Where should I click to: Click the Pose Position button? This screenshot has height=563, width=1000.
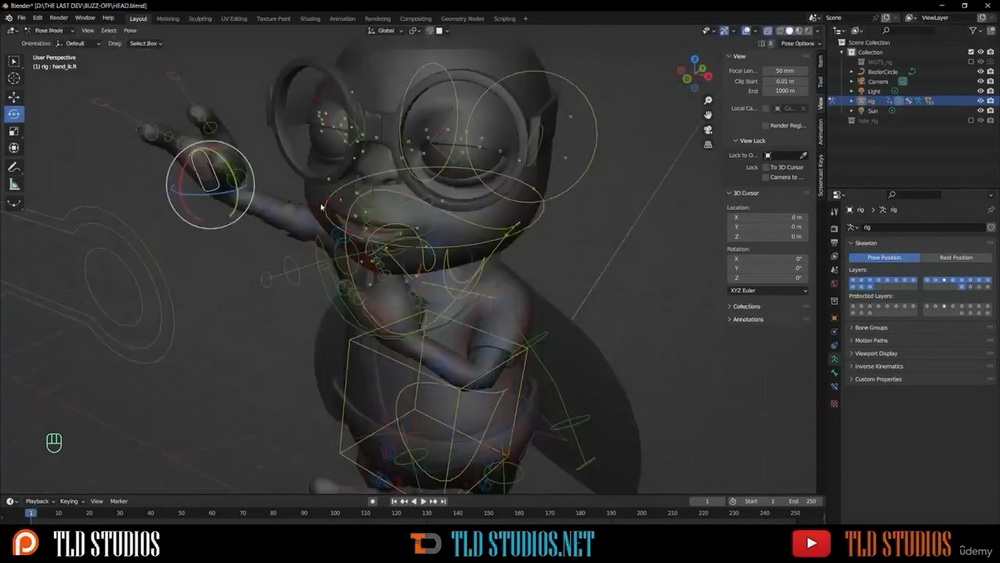[884, 258]
